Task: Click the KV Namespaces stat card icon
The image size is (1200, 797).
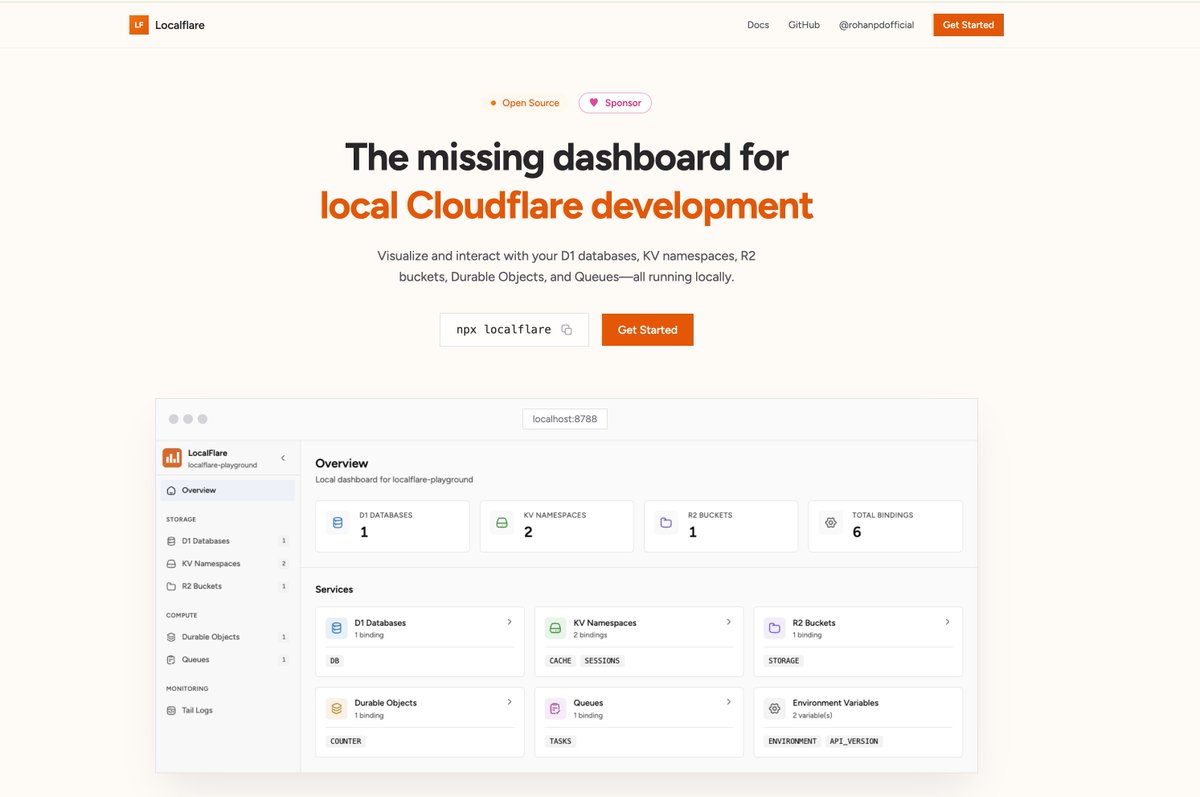Action: (x=502, y=522)
